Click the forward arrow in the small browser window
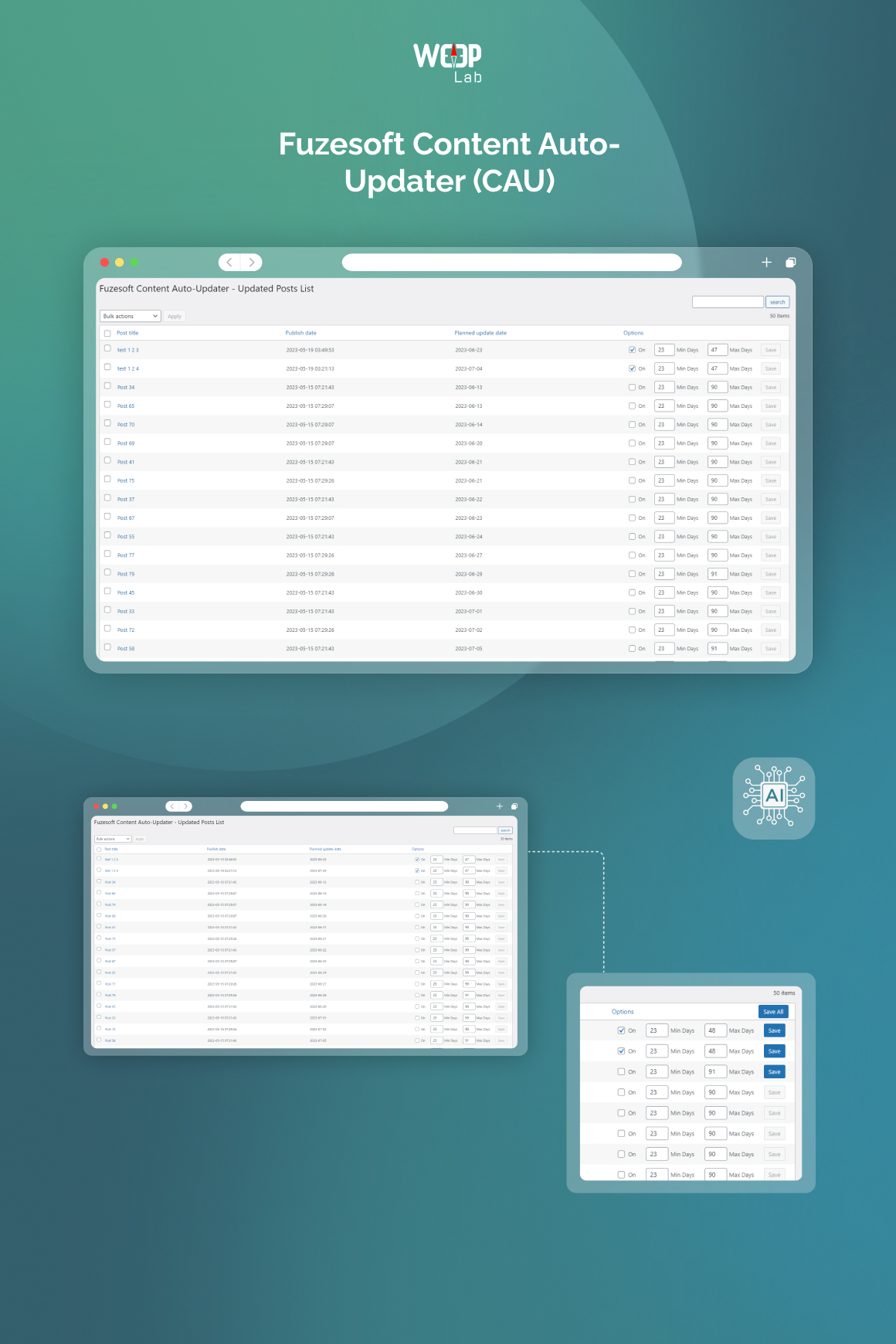896x1344 pixels. pos(185,806)
